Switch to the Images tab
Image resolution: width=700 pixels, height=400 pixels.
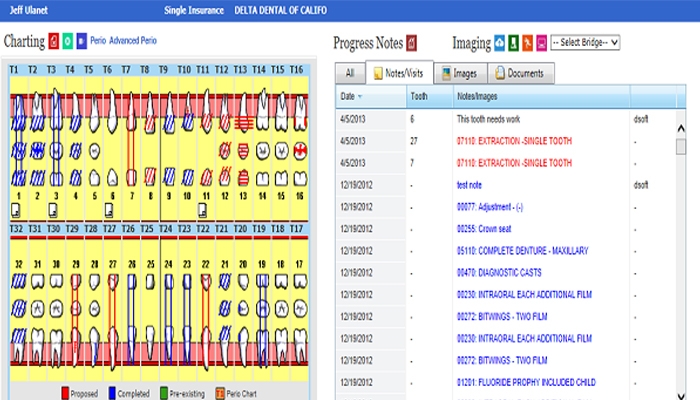(460, 73)
